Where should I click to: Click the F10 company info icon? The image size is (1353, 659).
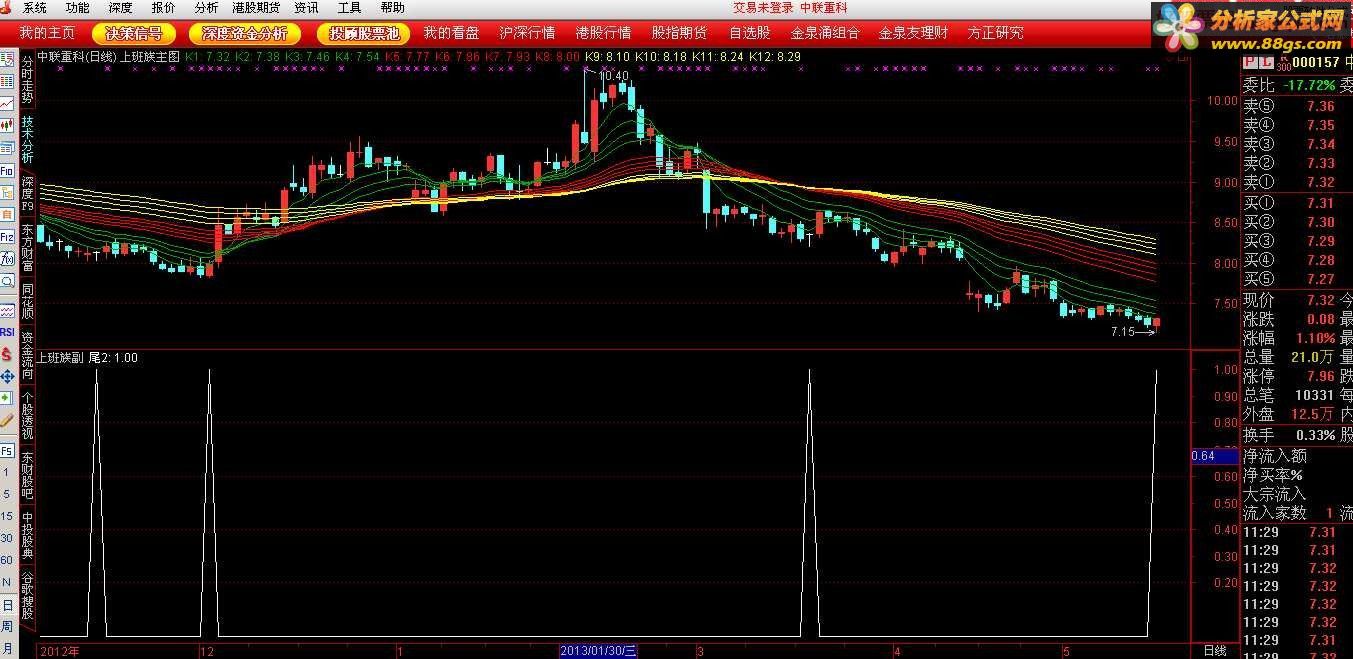(9, 171)
